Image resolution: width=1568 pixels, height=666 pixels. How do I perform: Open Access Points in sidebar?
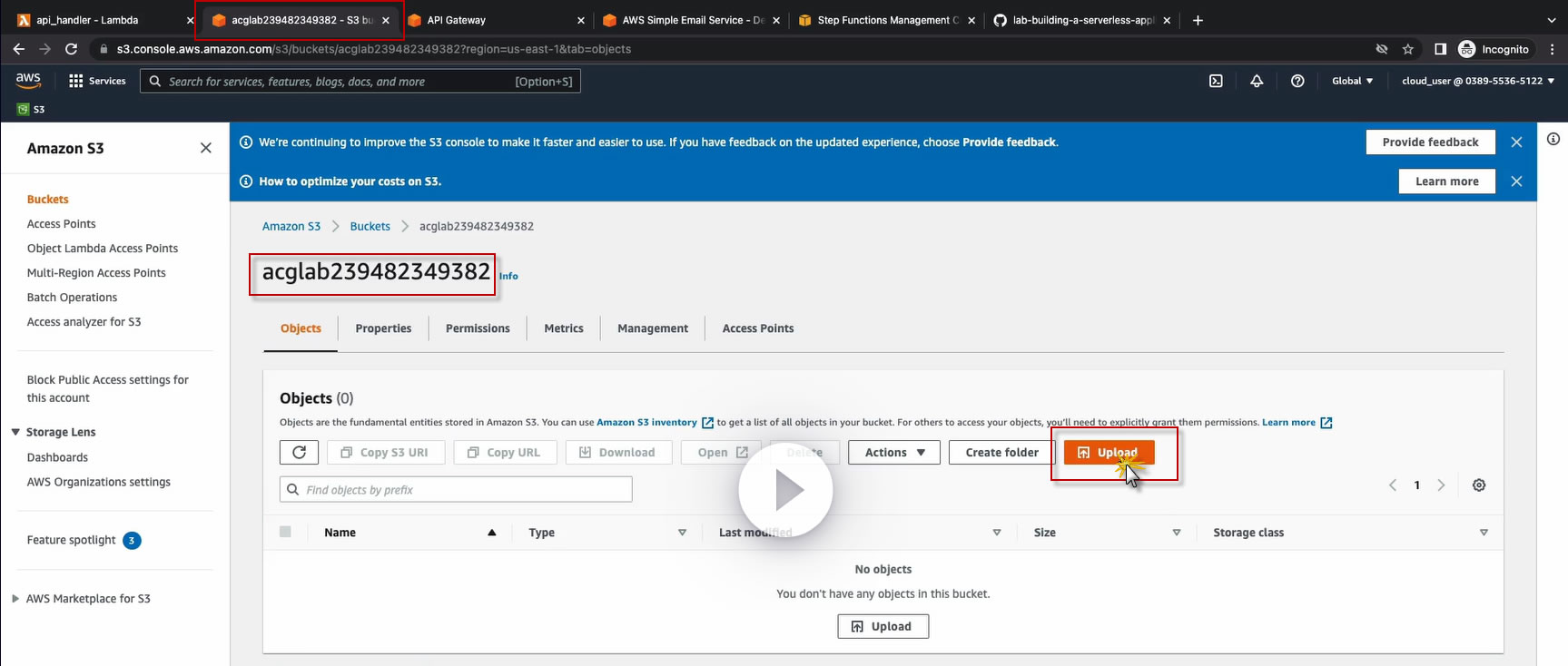tap(62, 224)
